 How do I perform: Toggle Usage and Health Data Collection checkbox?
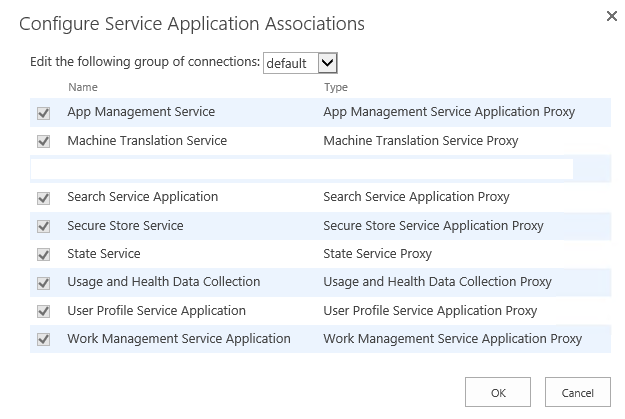click(44, 283)
